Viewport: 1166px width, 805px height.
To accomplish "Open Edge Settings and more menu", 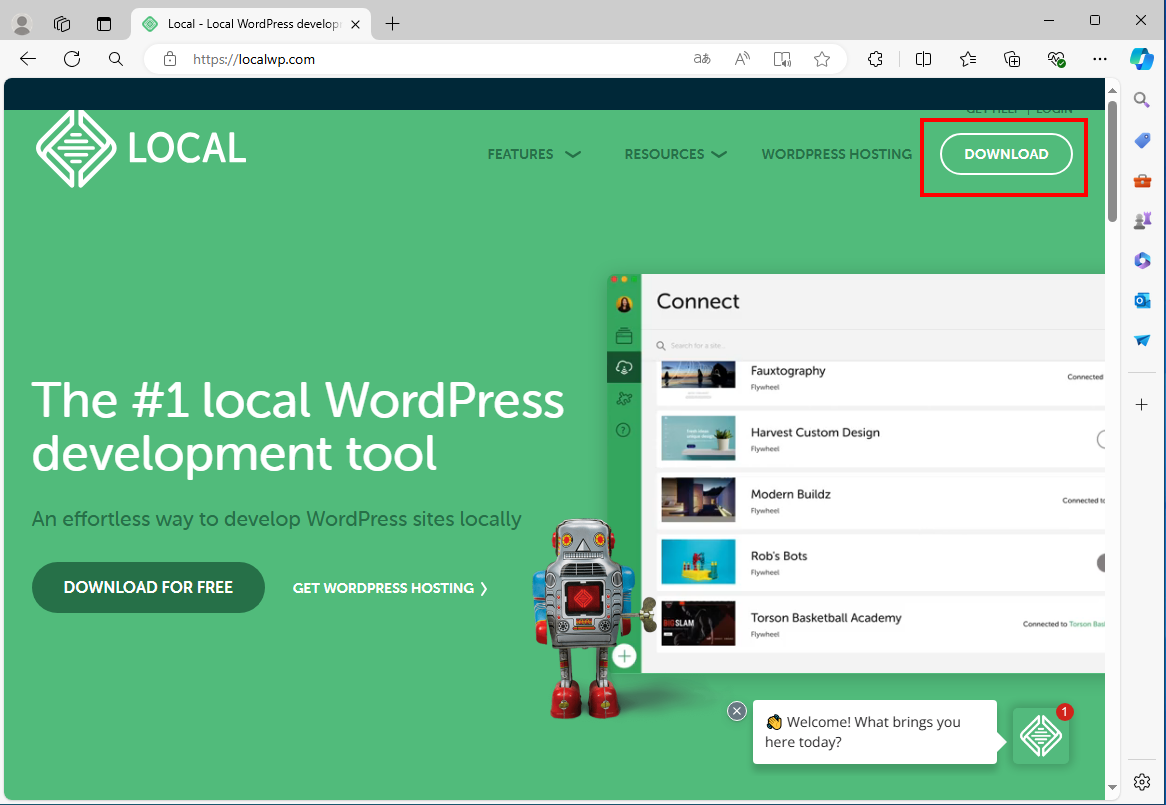I will tap(1100, 59).
